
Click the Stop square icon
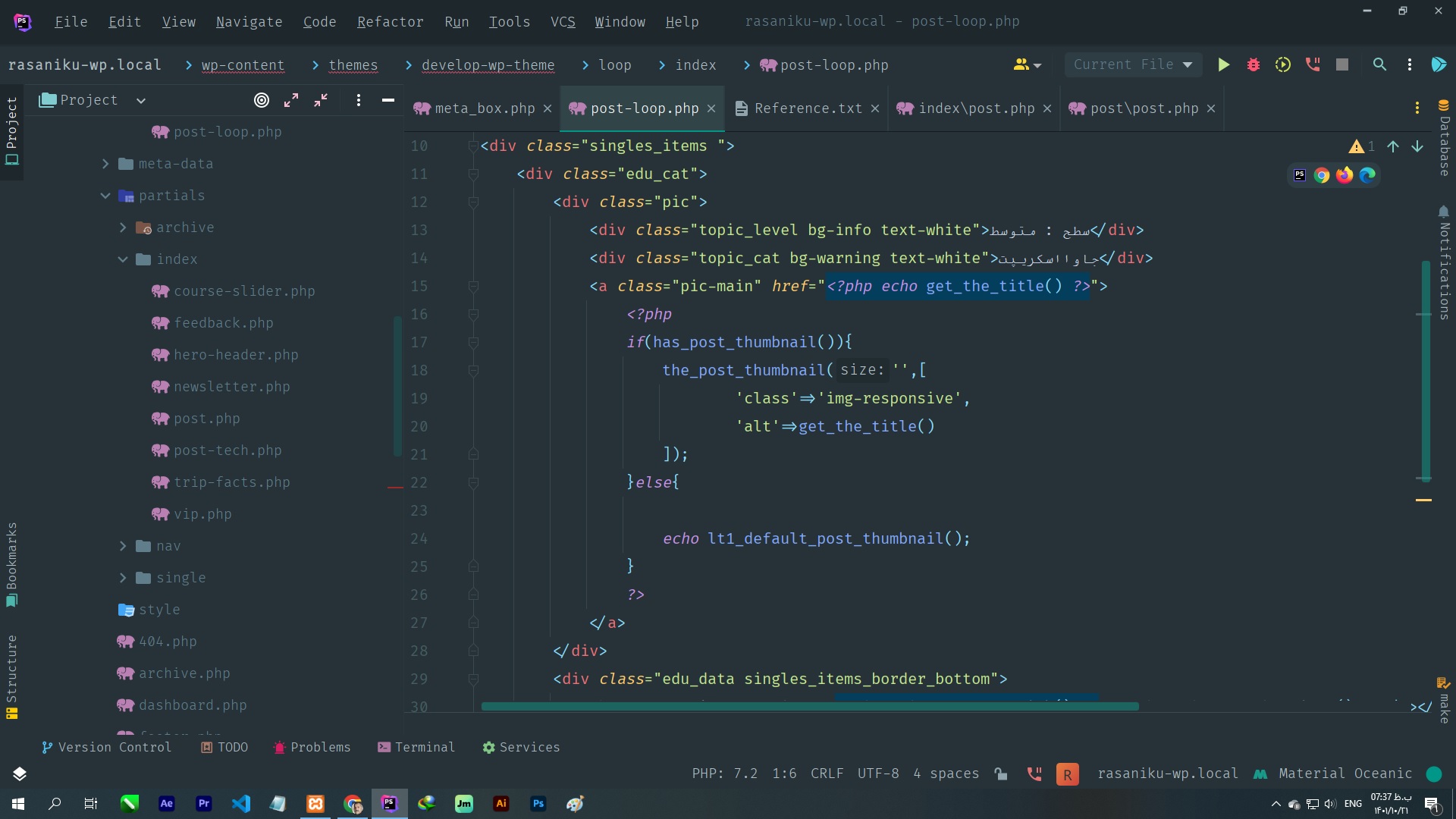click(1342, 65)
